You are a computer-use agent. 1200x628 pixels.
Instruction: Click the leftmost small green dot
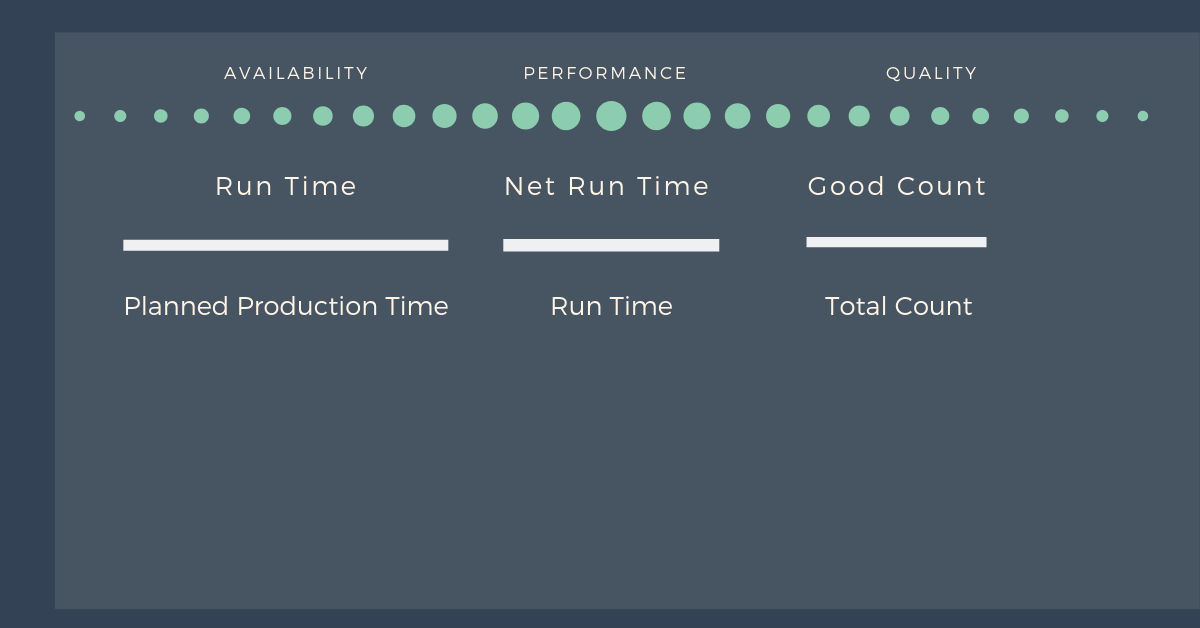click(x=80, y=116)
